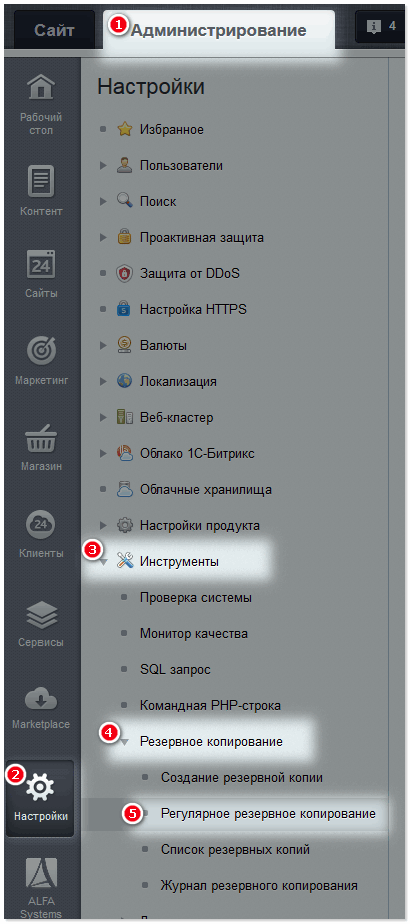Open Список резервных копий page
The height and width of the screenshot is (924, 410).
pos(235,849)
